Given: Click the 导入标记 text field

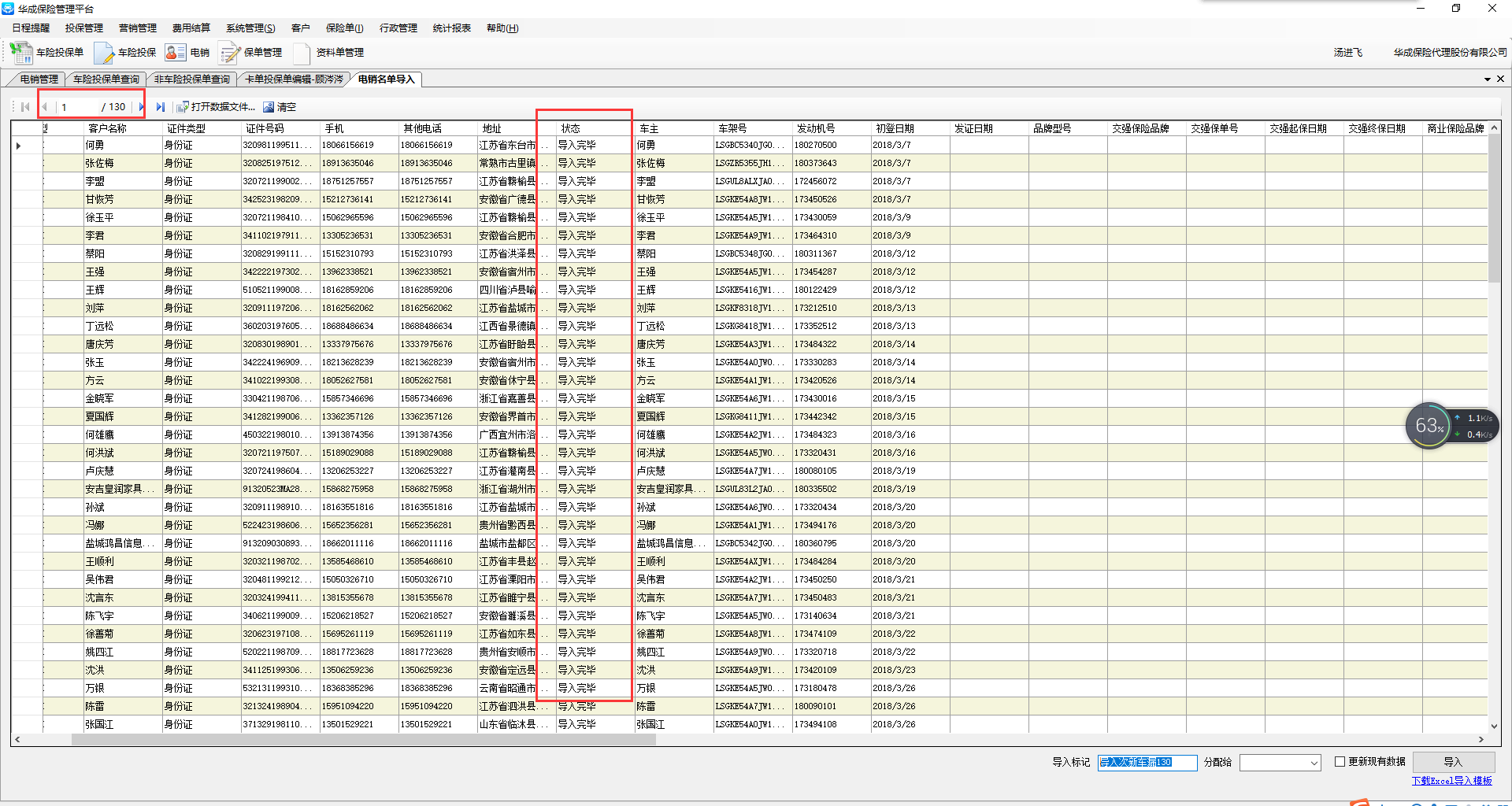Looking at the screenshot, I should [x=1147, y=762].
